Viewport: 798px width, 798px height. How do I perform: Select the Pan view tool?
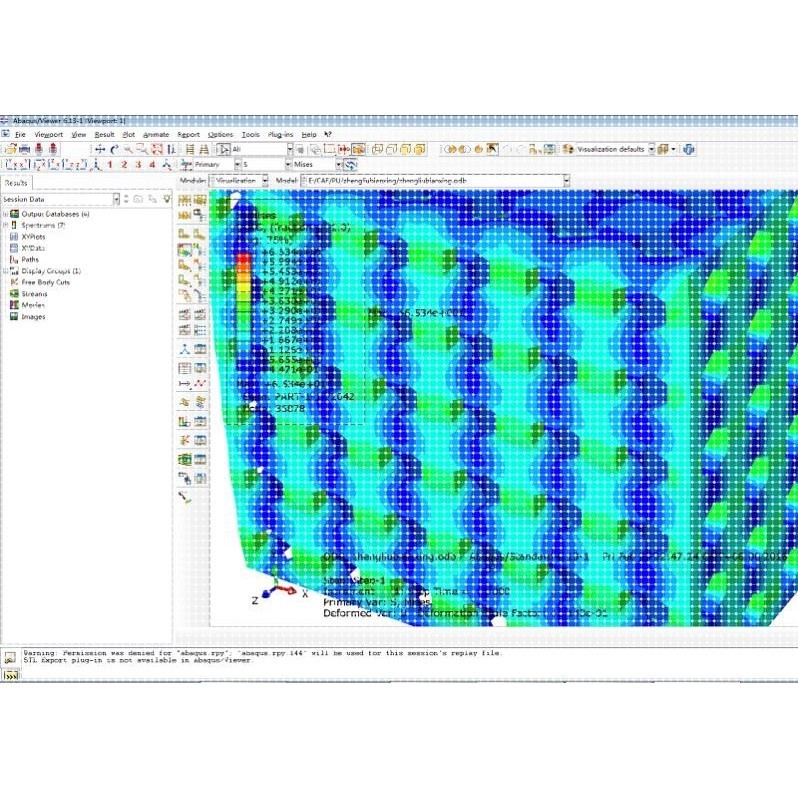100,149
